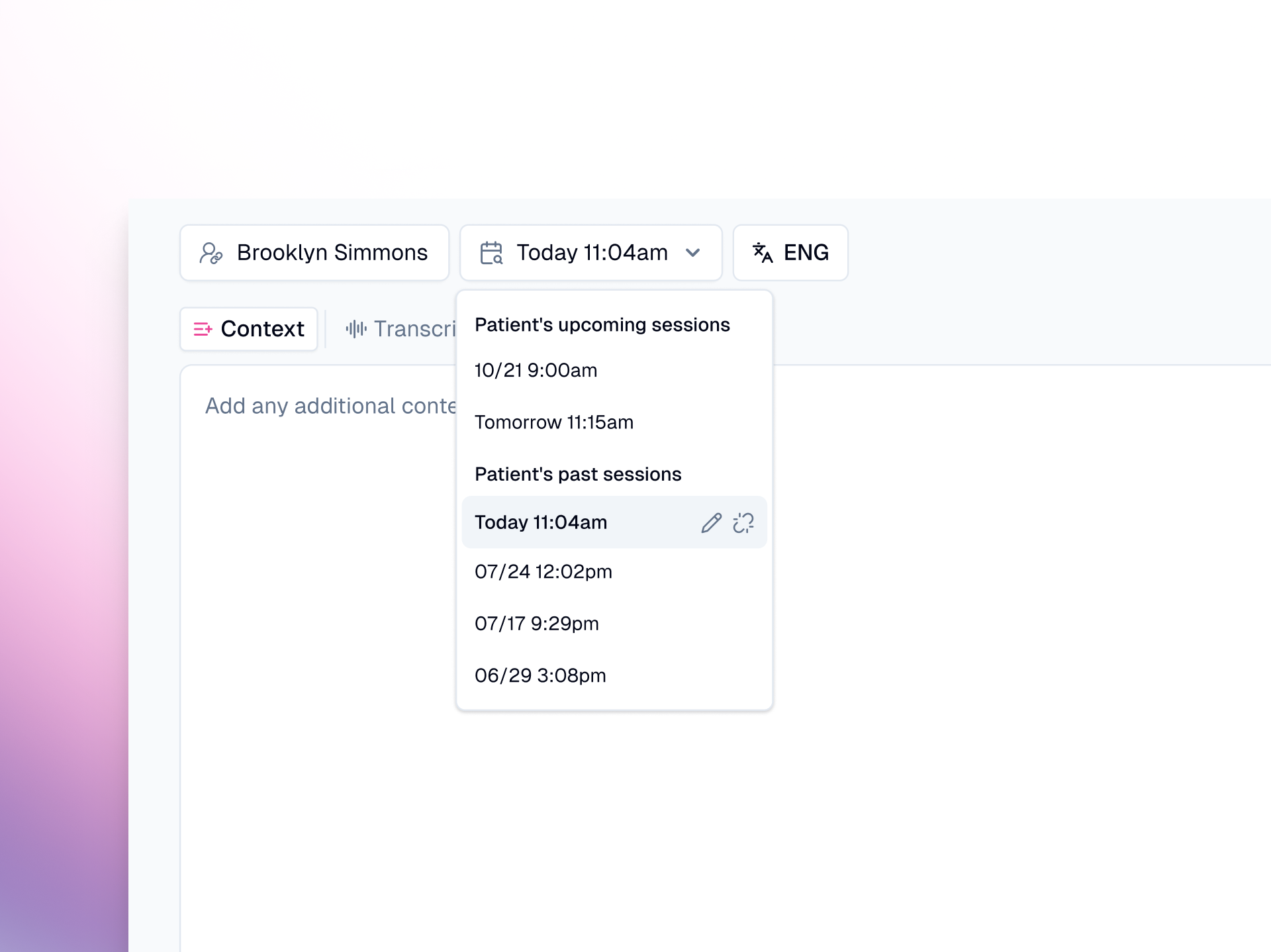Collapse the Today 11:04am session picker
Viewport: 1271px width, 952px height.
pos(590,252)
